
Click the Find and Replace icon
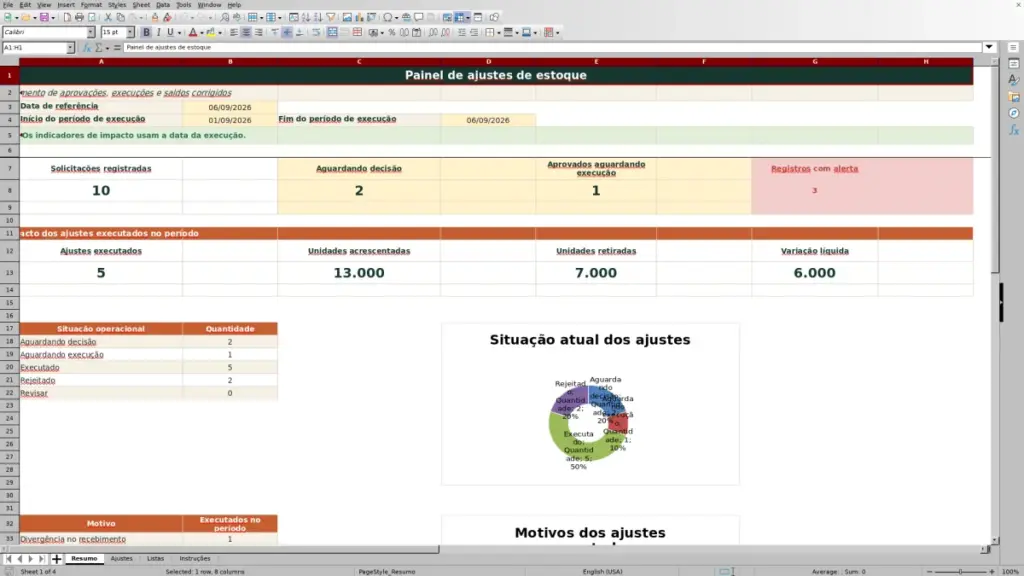(225, 18)
